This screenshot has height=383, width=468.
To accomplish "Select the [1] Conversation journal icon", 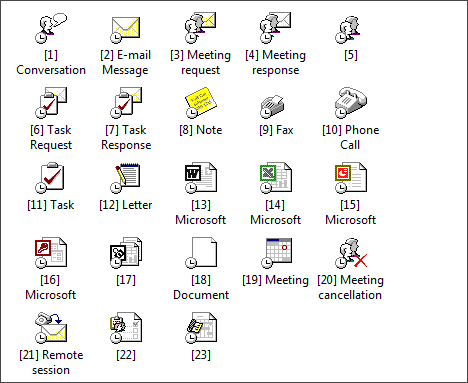I will point(51,28).
